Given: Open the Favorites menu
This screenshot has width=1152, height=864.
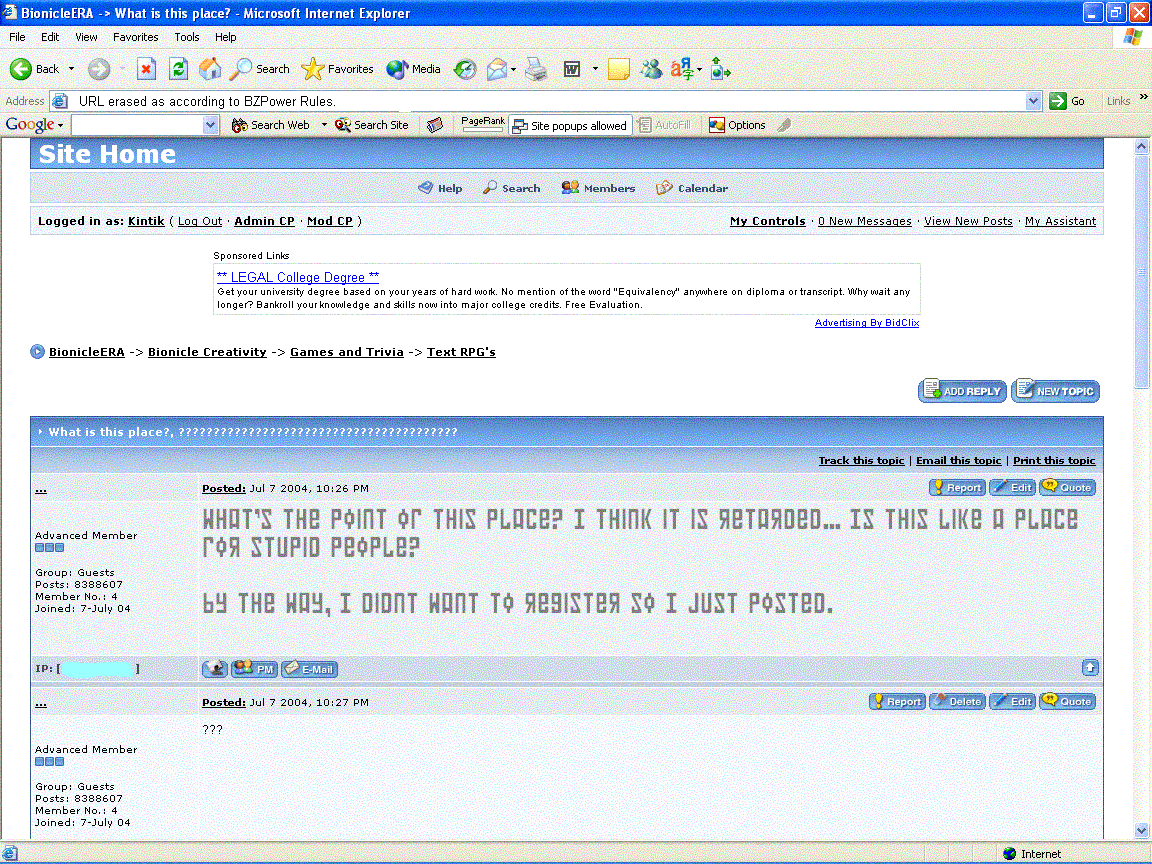Looking at the screenshot, I should pos(135,37).
